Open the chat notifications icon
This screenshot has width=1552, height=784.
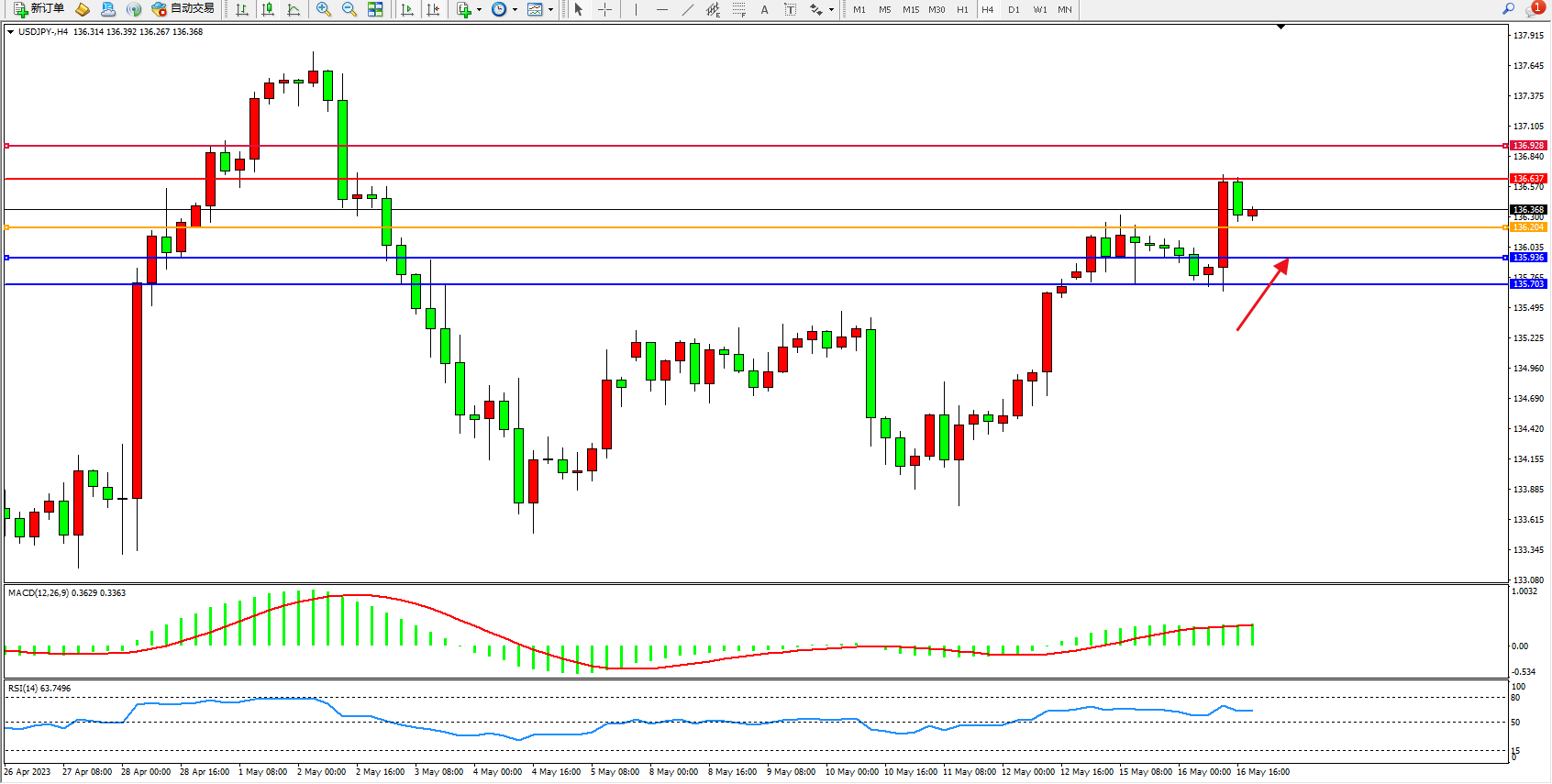click(x=1533, y=9)
